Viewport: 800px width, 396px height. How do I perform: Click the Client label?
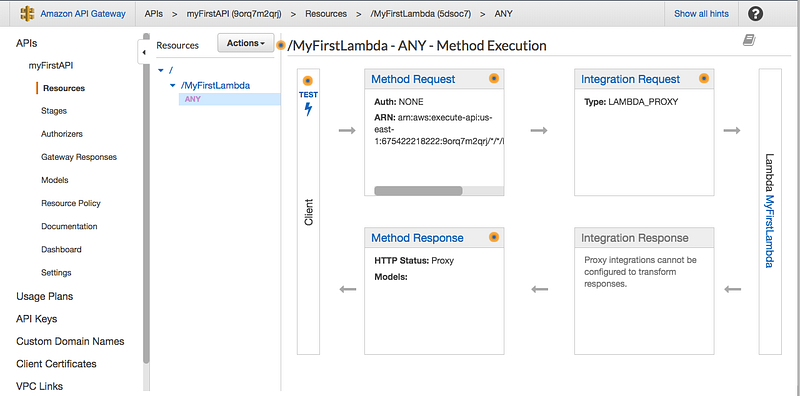pos(308,212)
